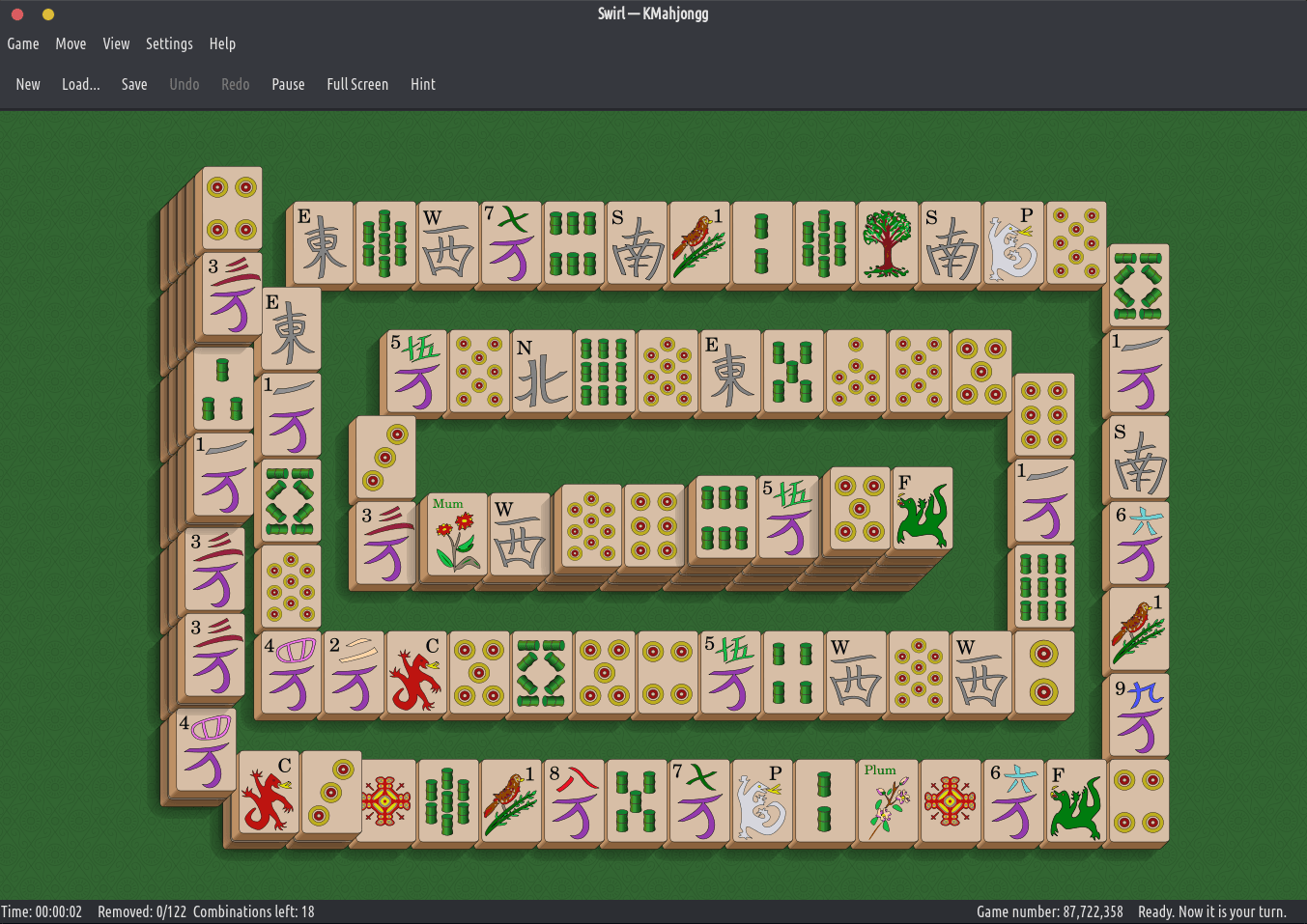
Task: Open the Game menu
Action: pyautogui.click(x=23, y=43)
